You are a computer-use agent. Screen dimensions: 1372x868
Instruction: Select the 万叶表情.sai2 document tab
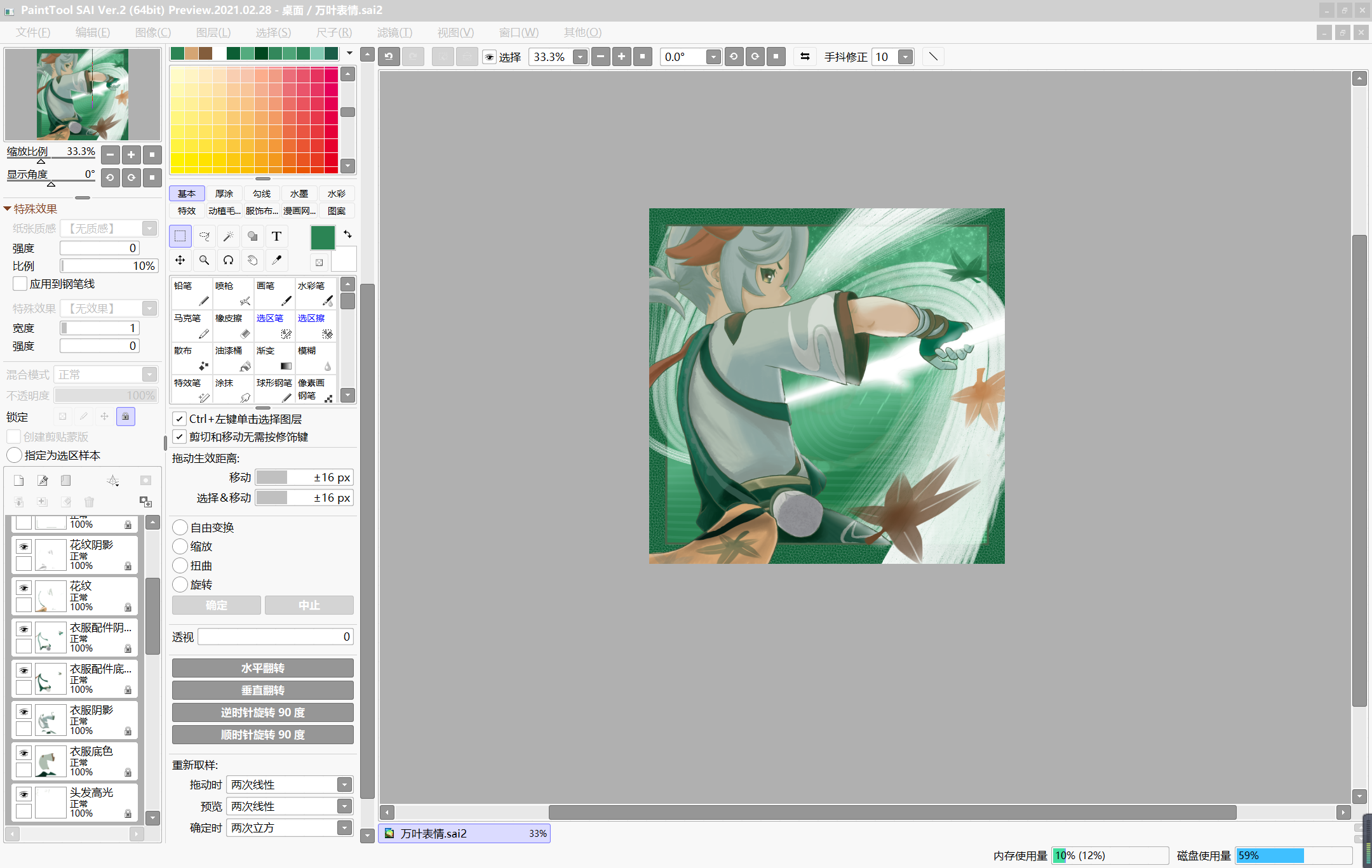[465, 834]
